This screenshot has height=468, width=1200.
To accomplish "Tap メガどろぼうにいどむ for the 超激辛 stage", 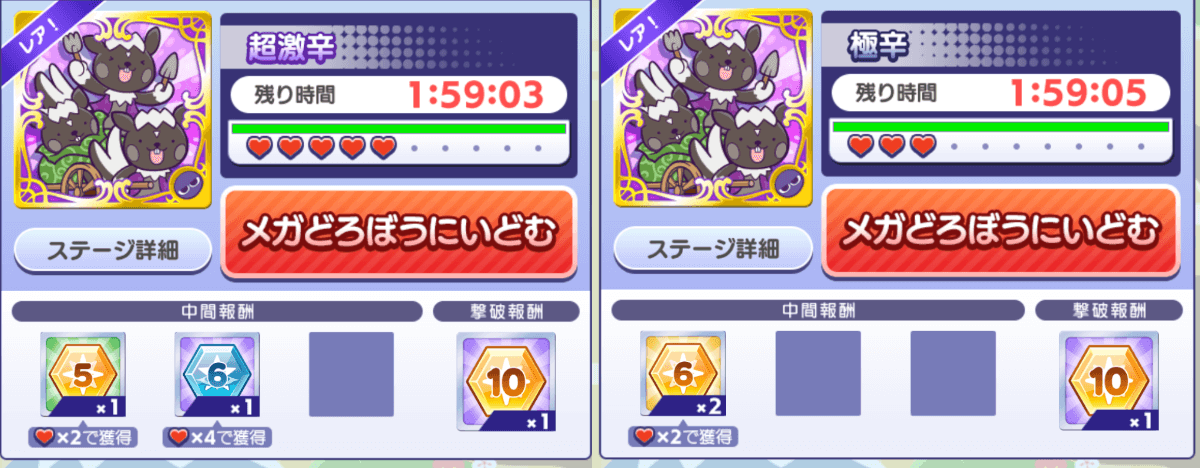I will pyautogui.click(x=398, y=232).
